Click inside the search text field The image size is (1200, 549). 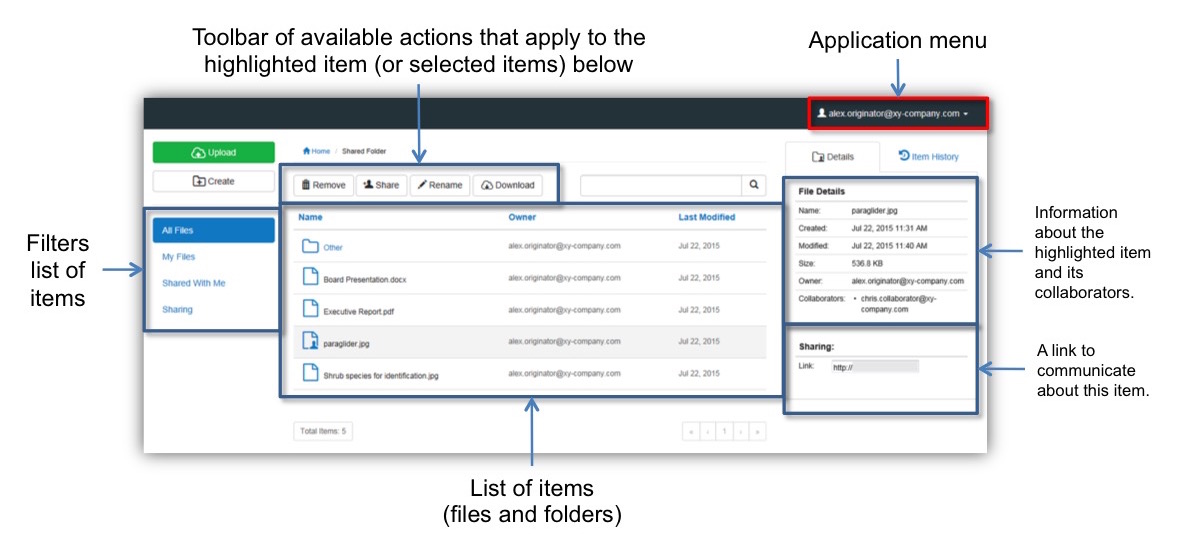661,185
